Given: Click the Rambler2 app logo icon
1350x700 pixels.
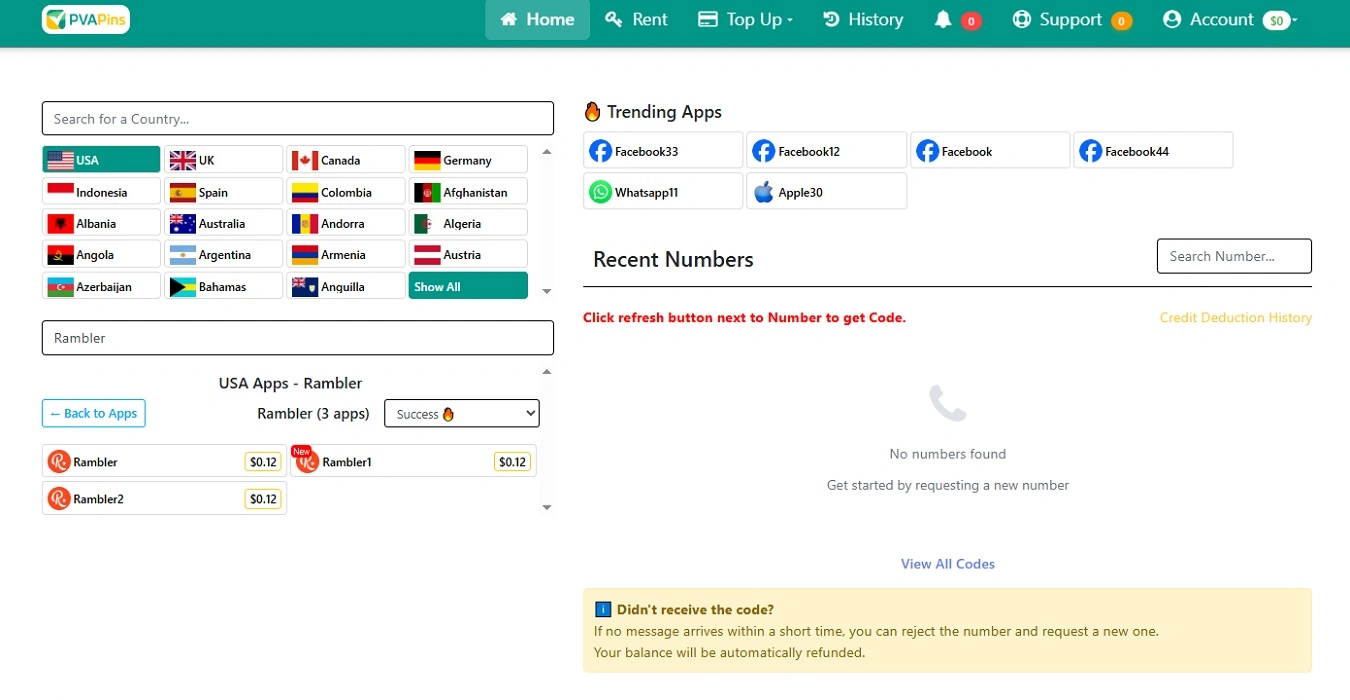Looking at the screenshot, I should 59,498.
